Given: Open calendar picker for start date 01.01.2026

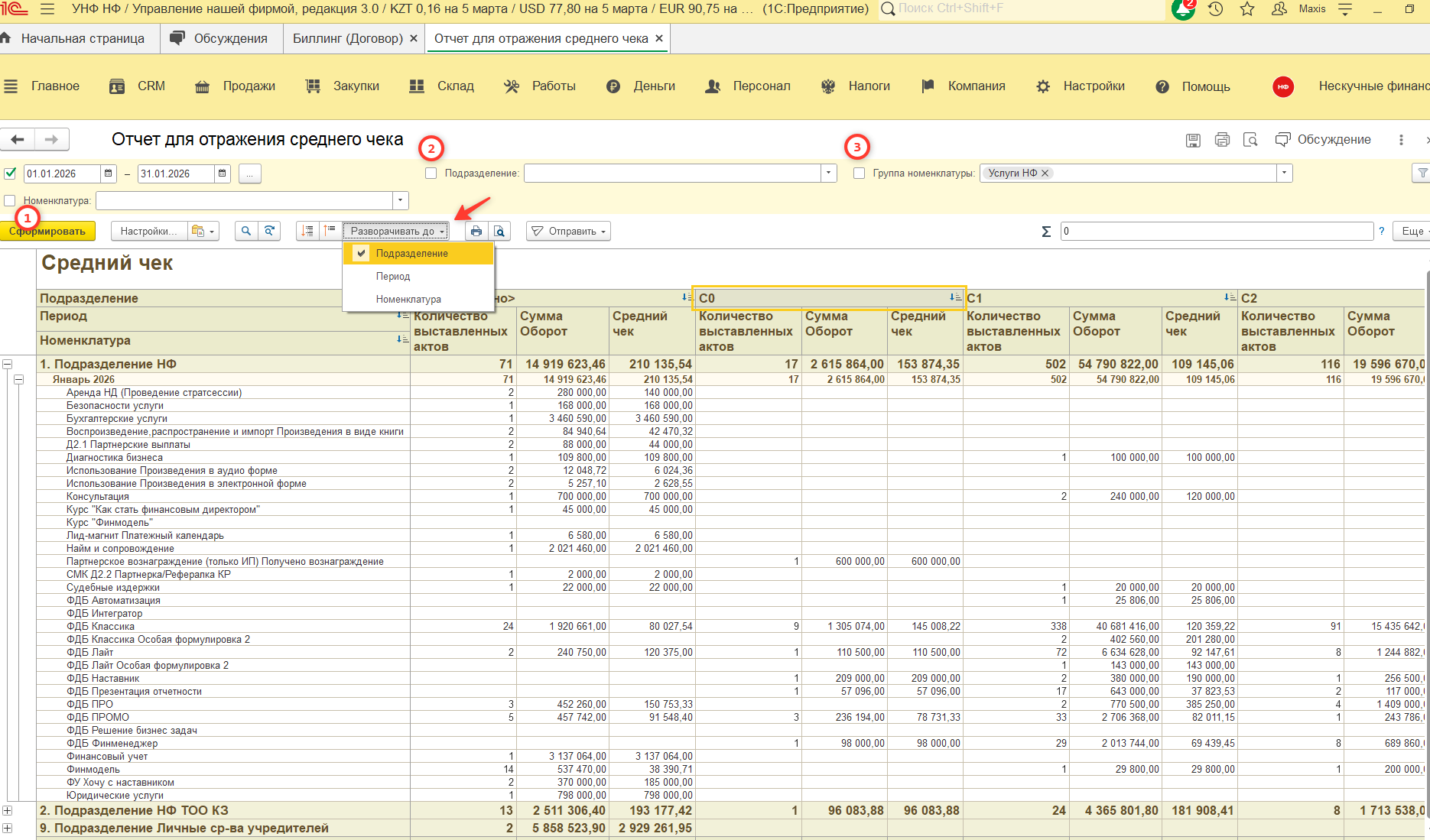Looking at the screenshot, I should pyautogui.click(x=109, y=174).
